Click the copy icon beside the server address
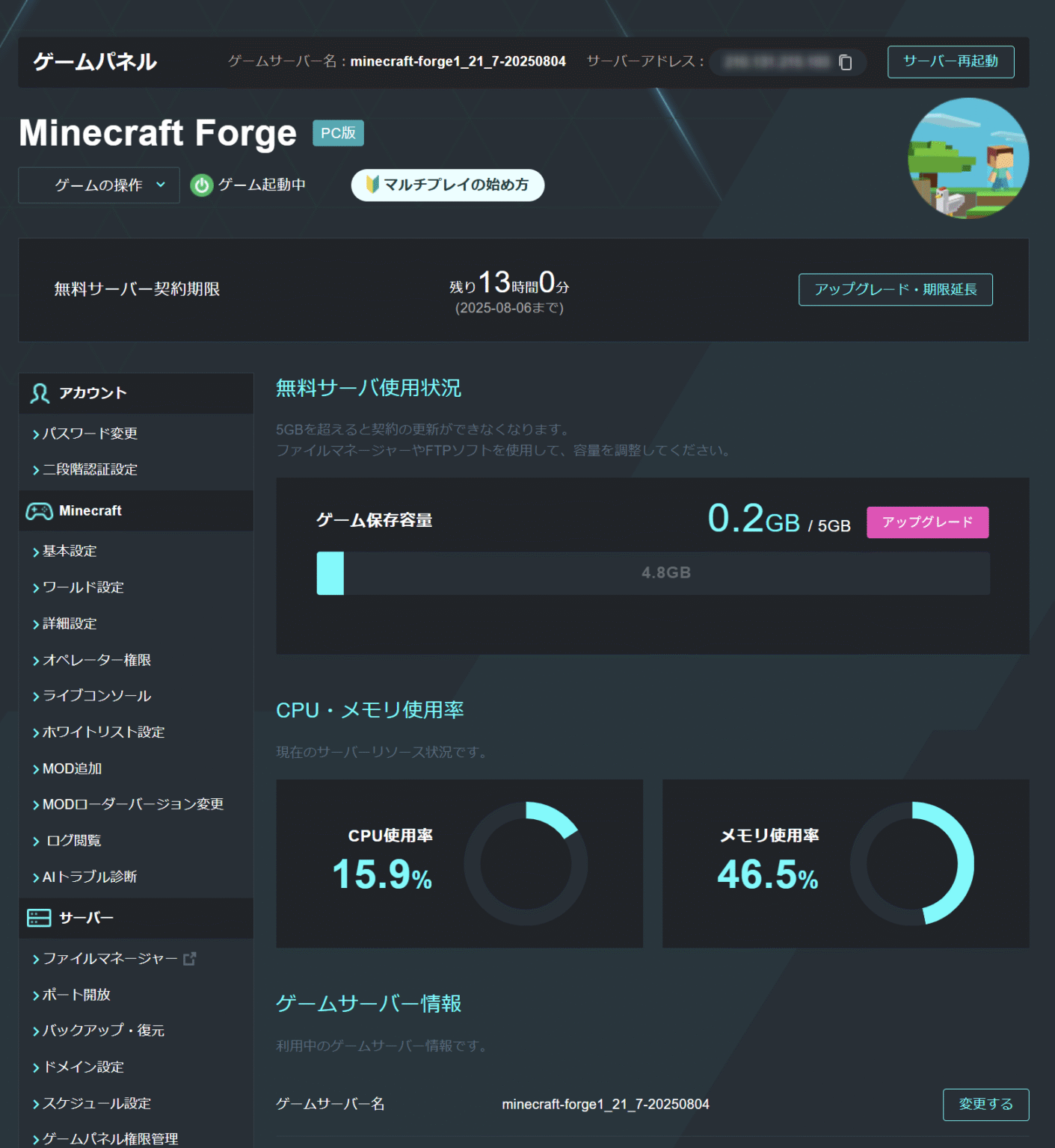Image resolution: width=1055 pixels, height=1148 pixels. pyautogui.click(x=846, y=63)
